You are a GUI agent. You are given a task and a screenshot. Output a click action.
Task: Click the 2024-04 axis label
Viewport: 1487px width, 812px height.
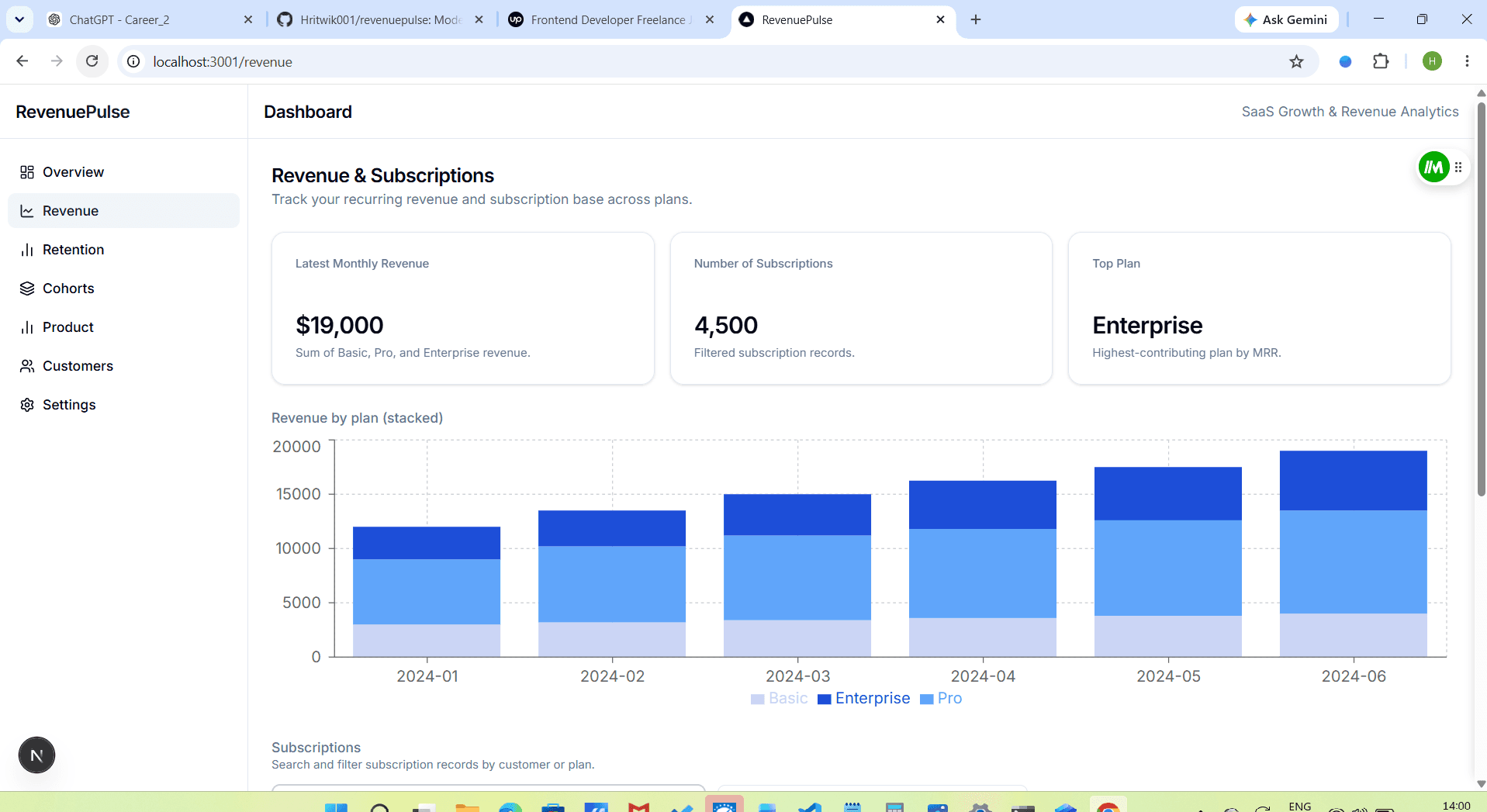pos(983,676)
